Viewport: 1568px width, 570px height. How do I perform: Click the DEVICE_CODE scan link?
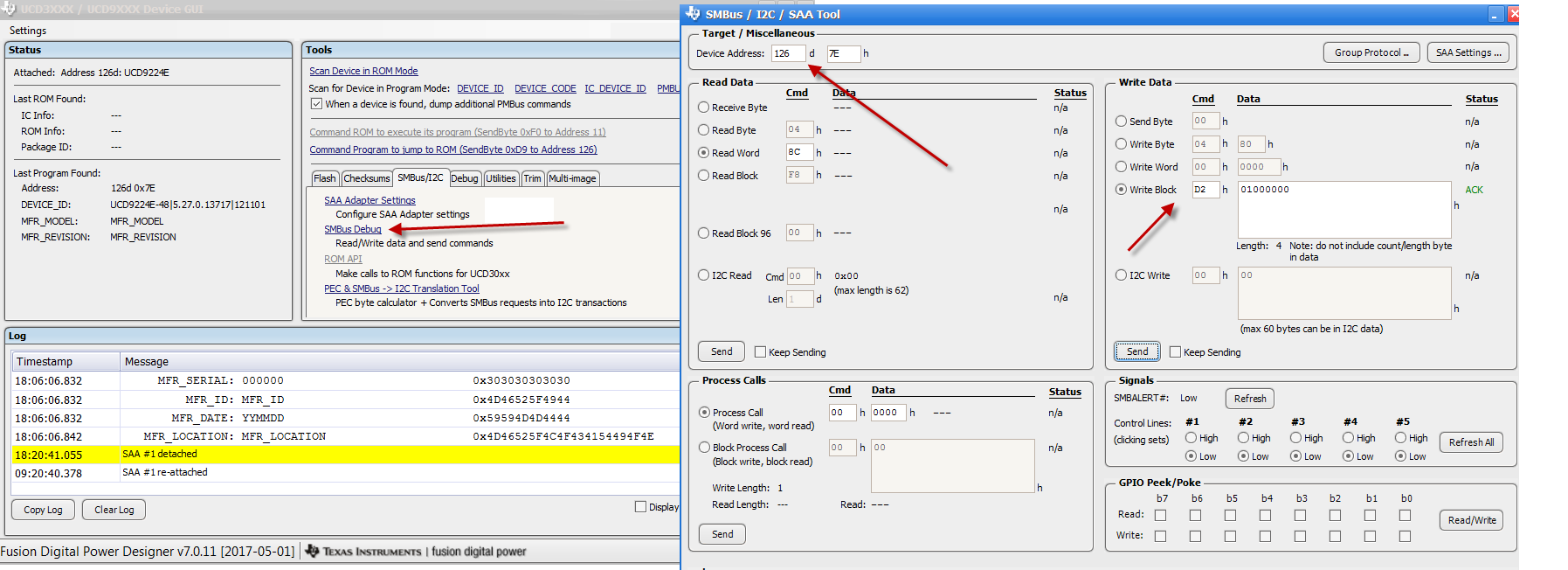point(545,88)
